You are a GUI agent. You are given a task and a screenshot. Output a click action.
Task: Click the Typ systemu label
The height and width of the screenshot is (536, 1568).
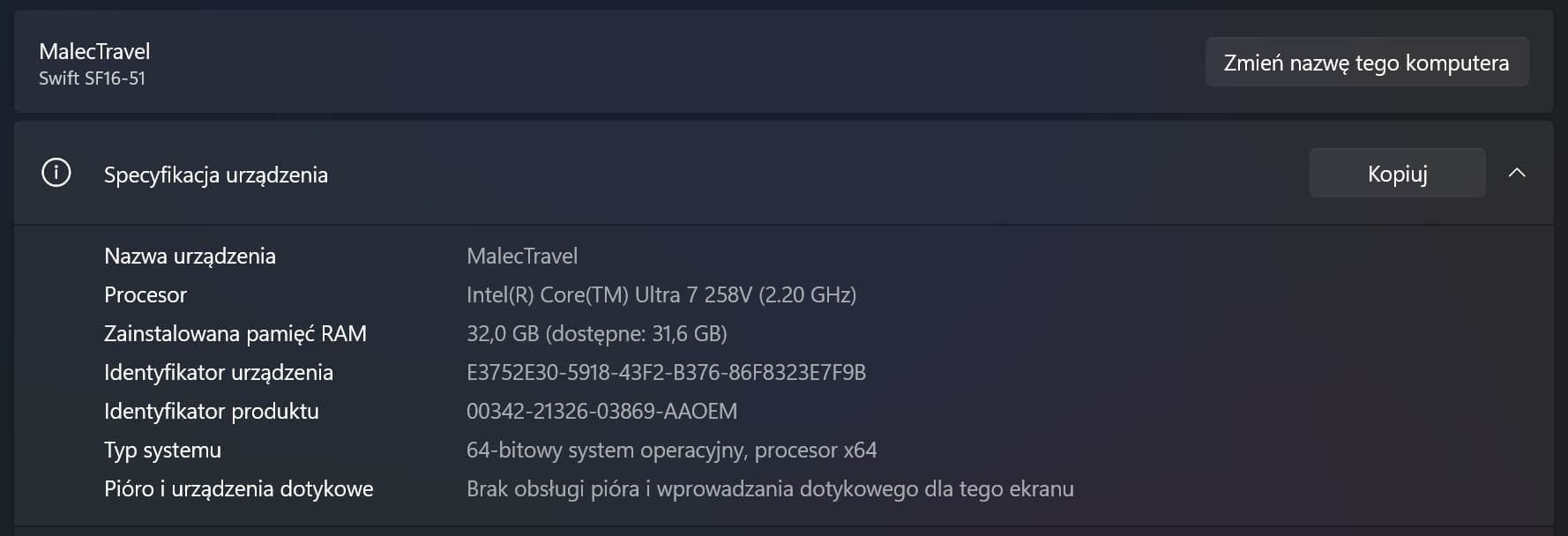(x=162, y=450)
